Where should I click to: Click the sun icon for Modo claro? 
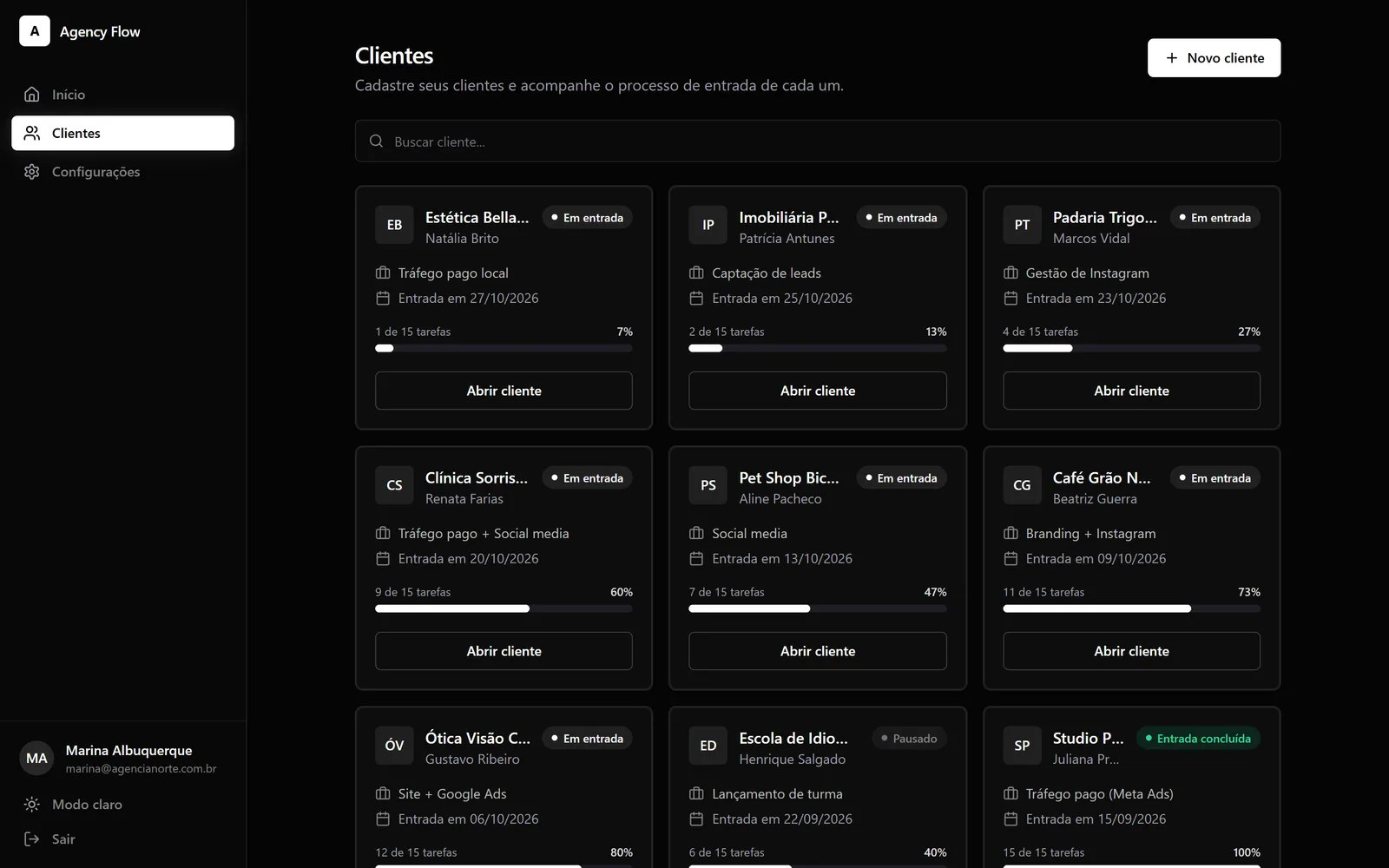(32, 804)
